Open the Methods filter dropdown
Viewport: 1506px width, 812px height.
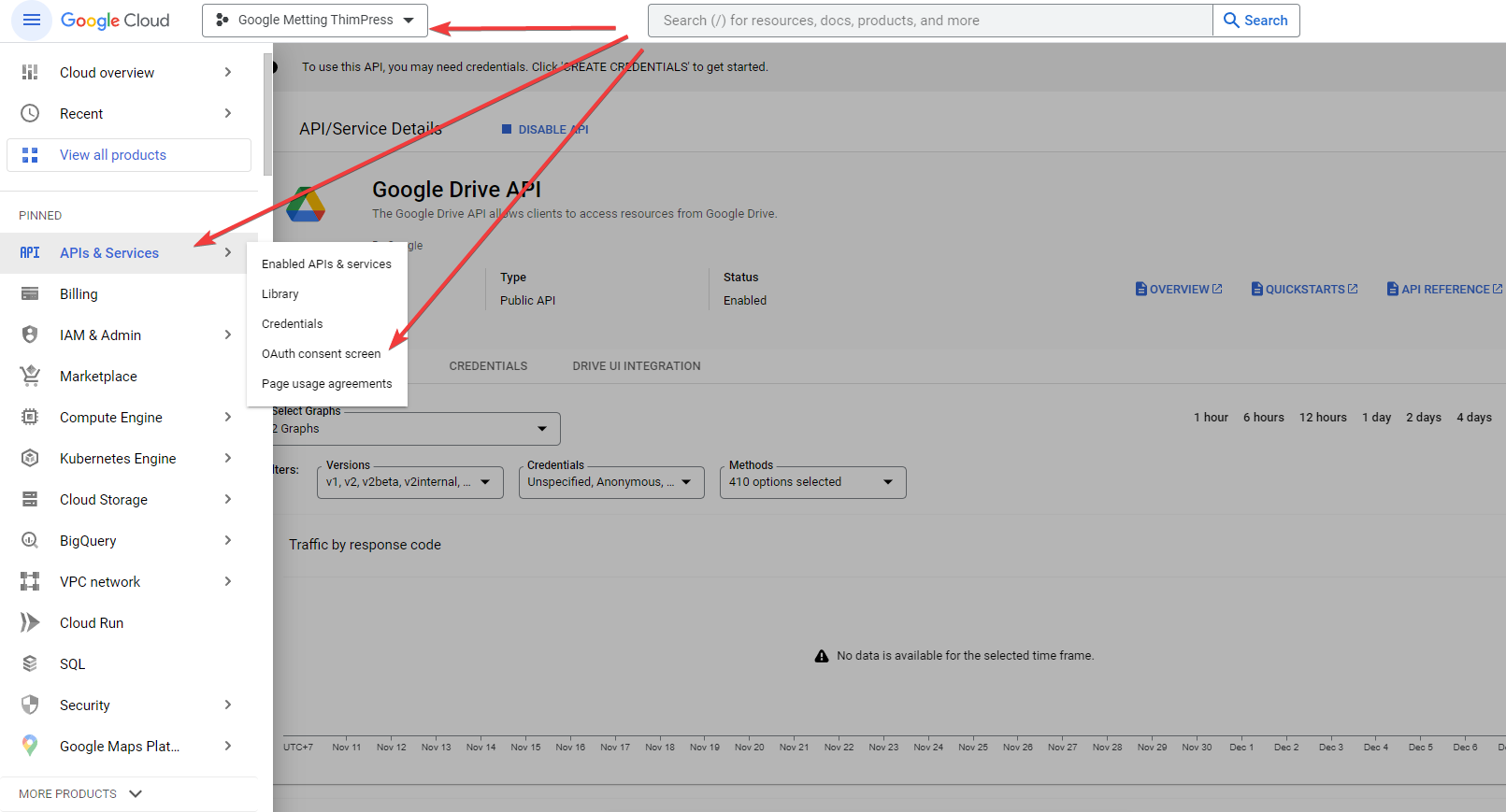click(x=812, y=482)
